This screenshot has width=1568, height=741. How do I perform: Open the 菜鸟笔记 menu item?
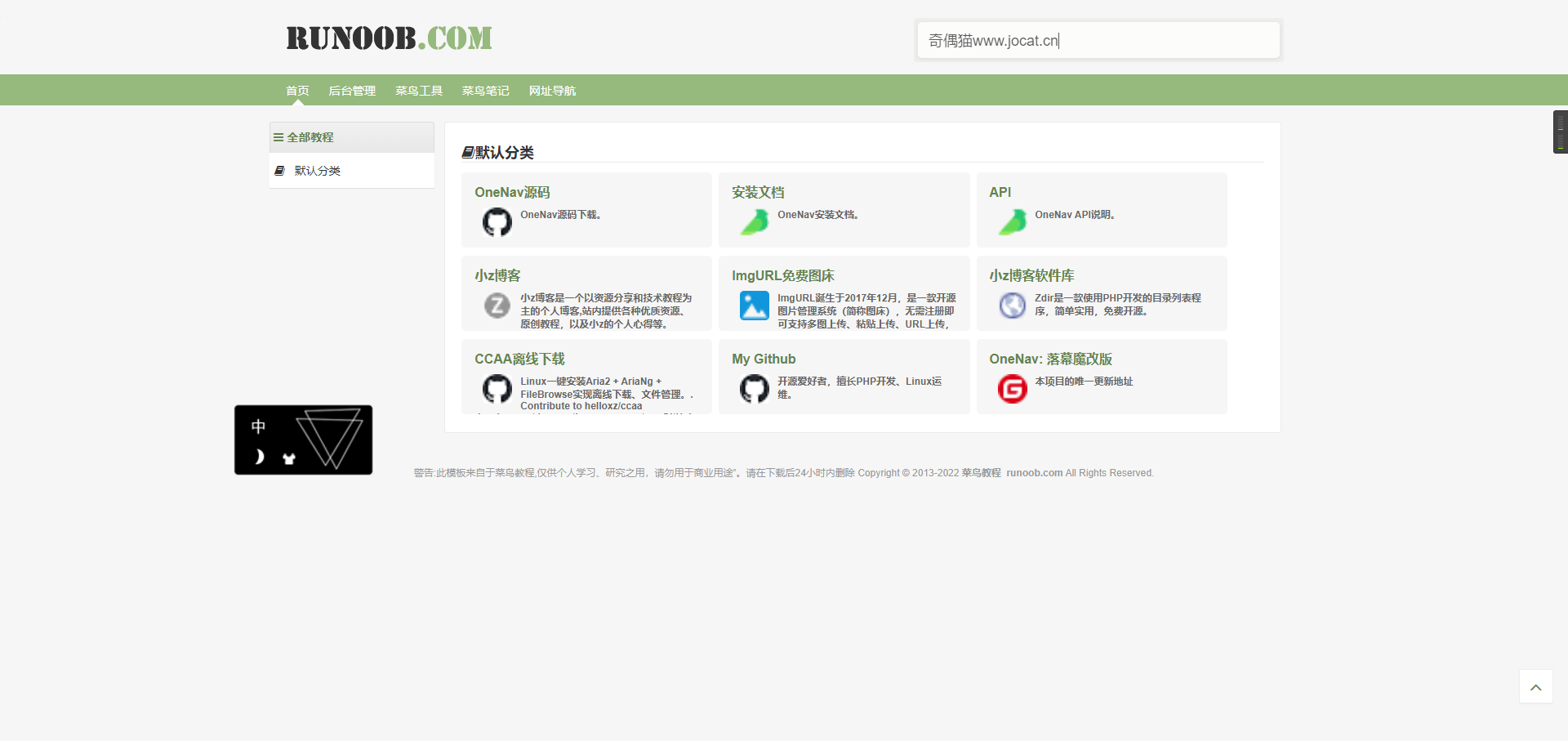(x=485, y=91)
